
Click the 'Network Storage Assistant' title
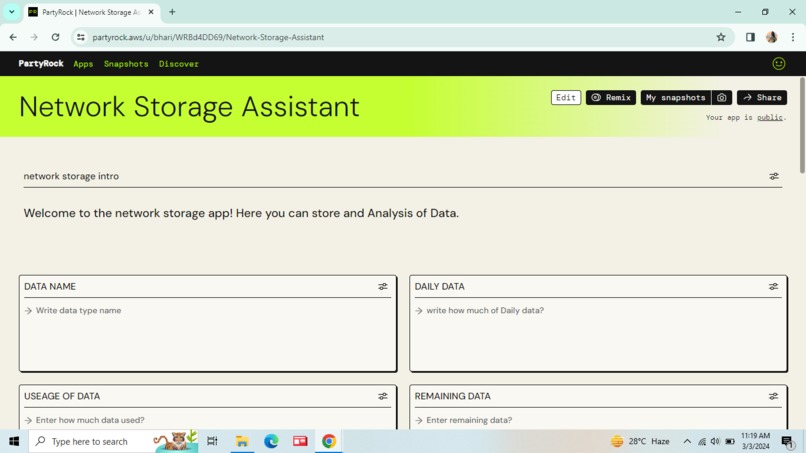[x=189, y=107]
